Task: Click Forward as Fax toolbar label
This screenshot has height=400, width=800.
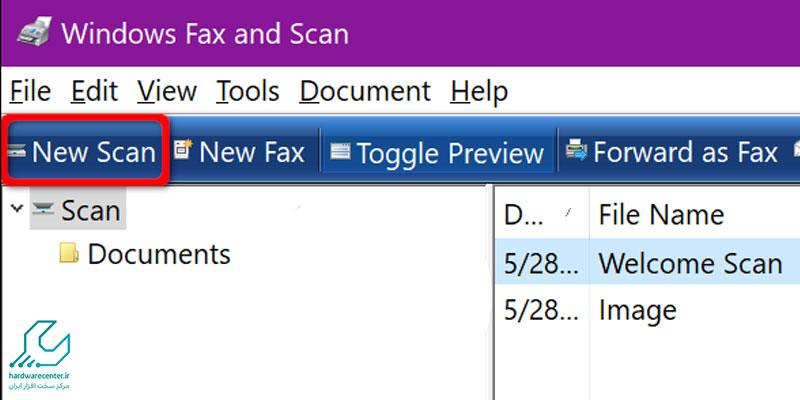Action: [685, 152]
